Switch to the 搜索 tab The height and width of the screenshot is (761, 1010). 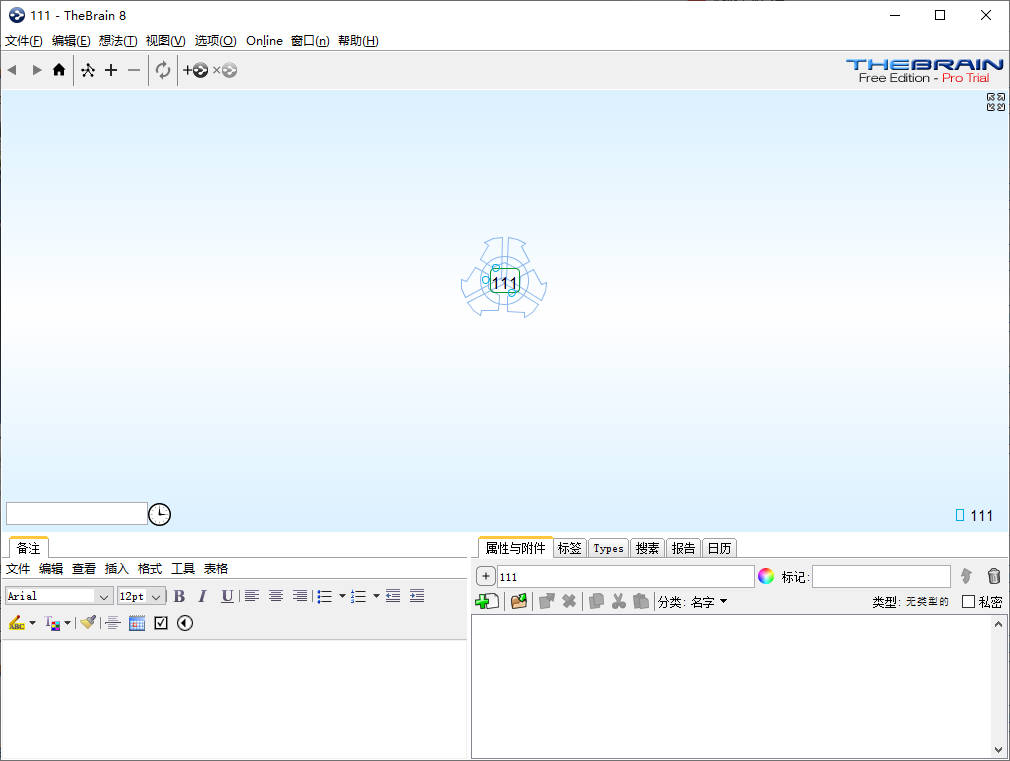648,548
